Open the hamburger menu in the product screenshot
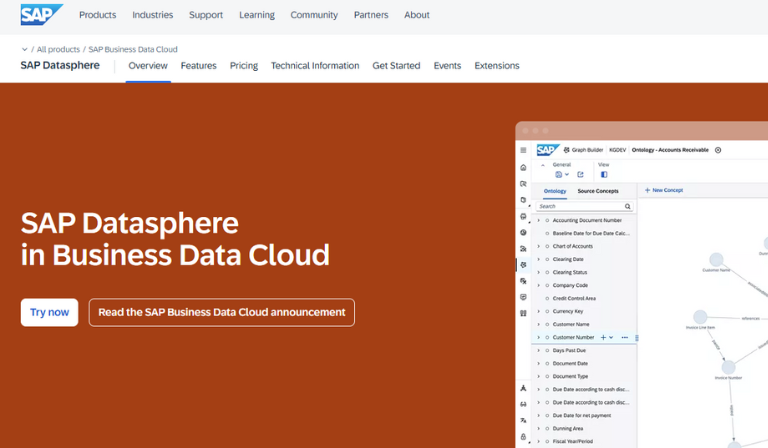 pyautogui.click(x=523, y=150)
